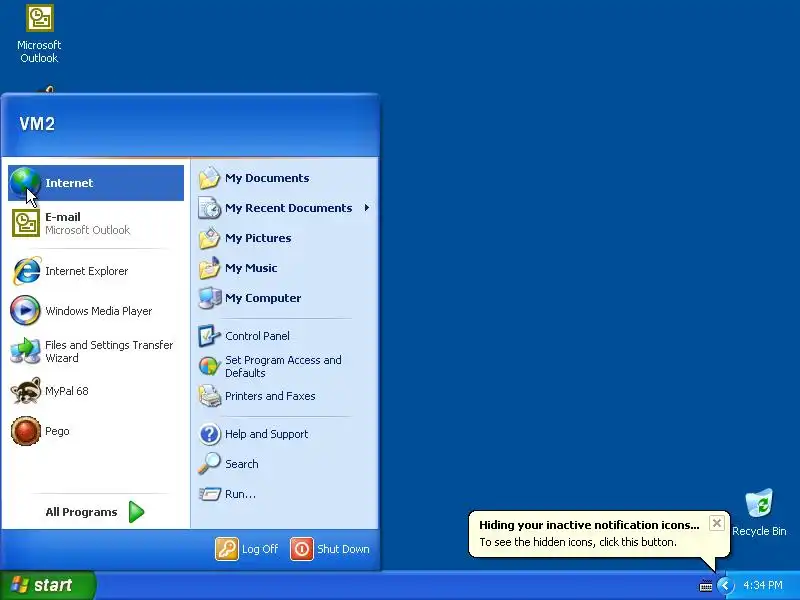Image resolution: width=800 pixels, height=600 pixels.
Task: Open the Pego application icon
Action: click(26, 431)
